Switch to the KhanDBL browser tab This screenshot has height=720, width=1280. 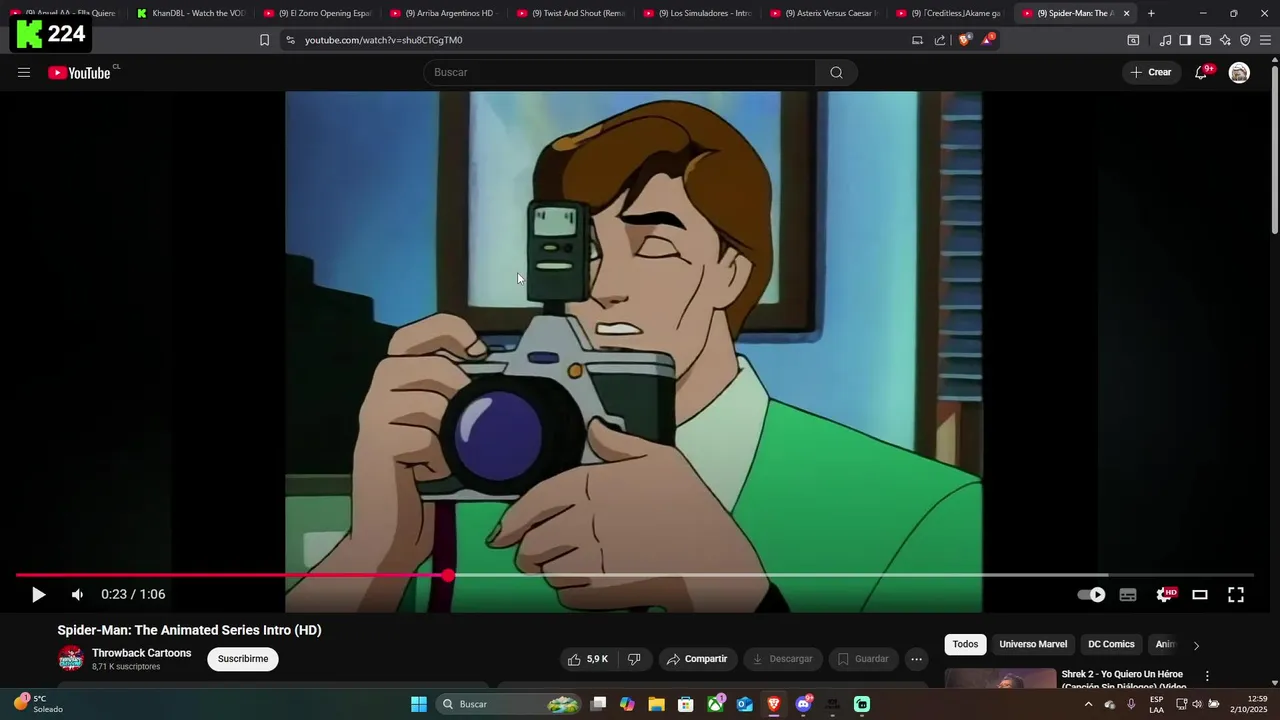(x=190, y=13)
